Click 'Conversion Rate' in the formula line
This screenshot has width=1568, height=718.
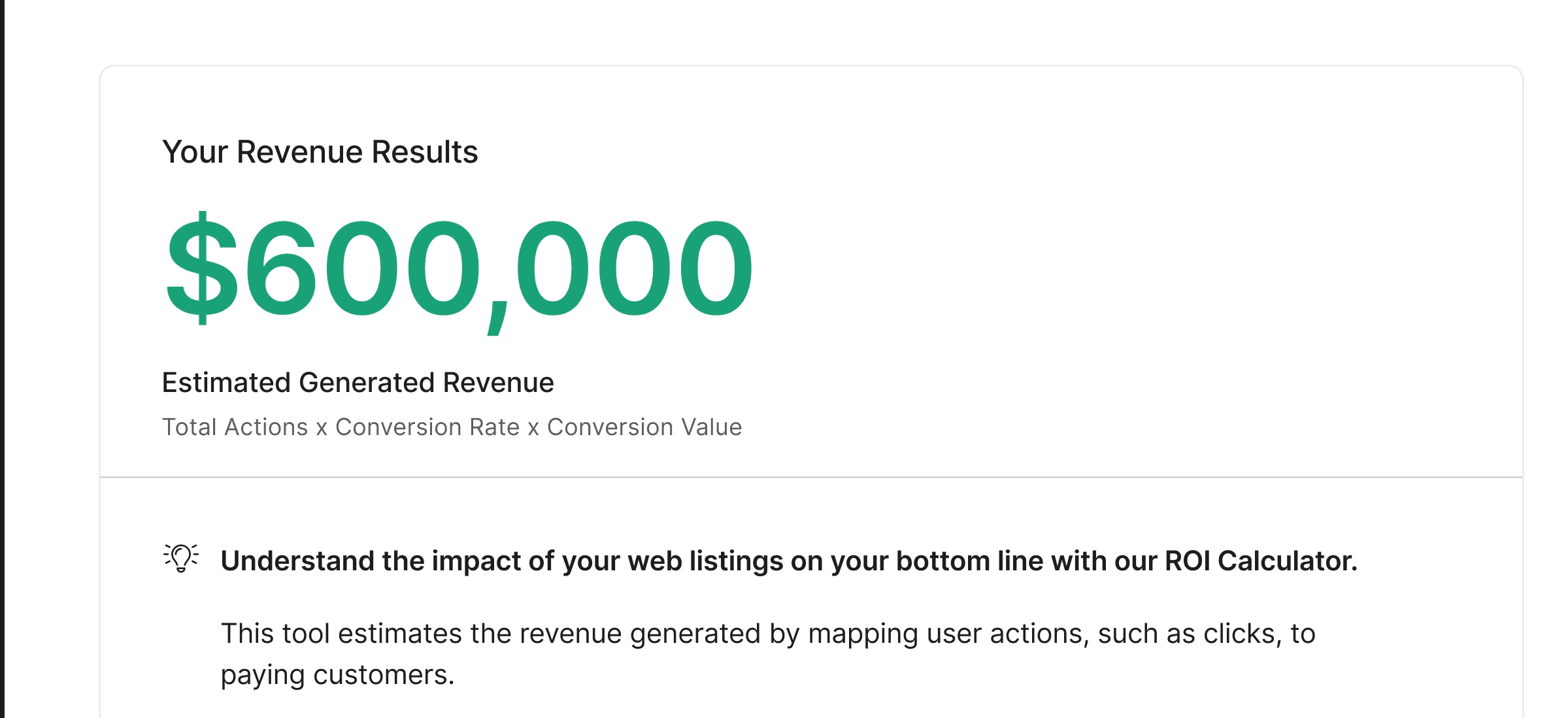pos(427,427)
